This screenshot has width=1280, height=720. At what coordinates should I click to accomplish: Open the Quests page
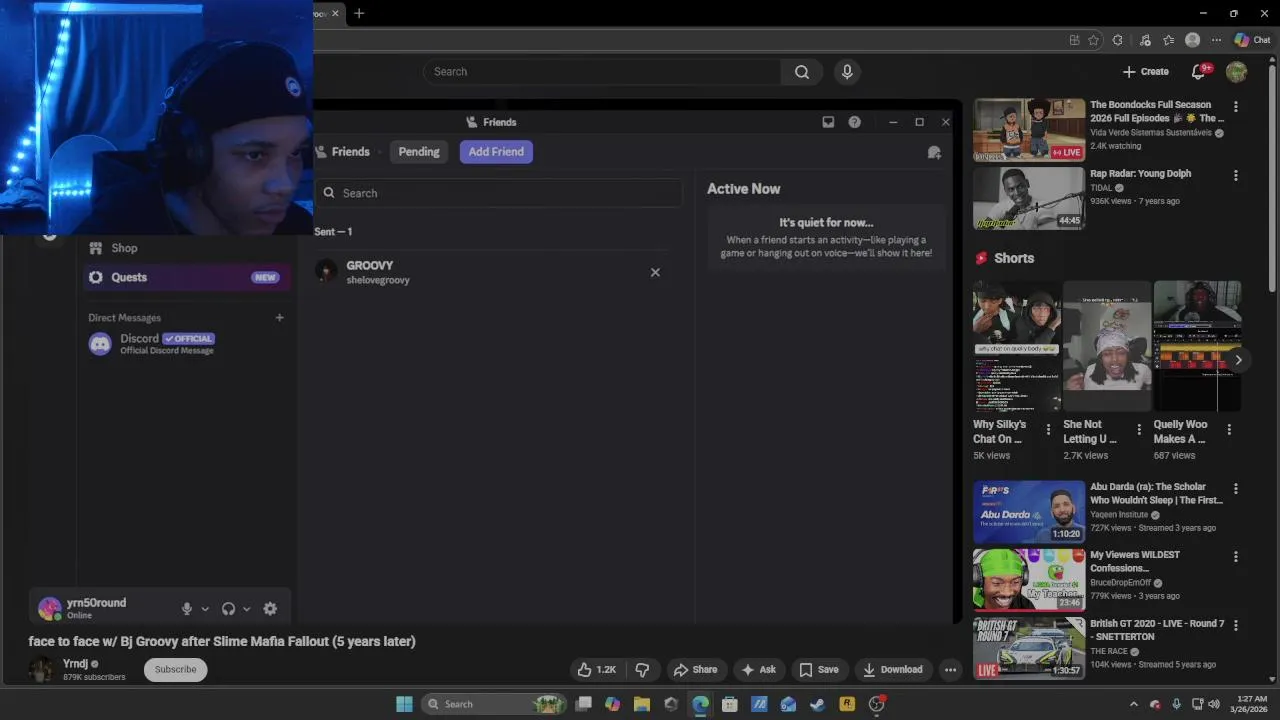pyautogui.click(x=186, y=277)
